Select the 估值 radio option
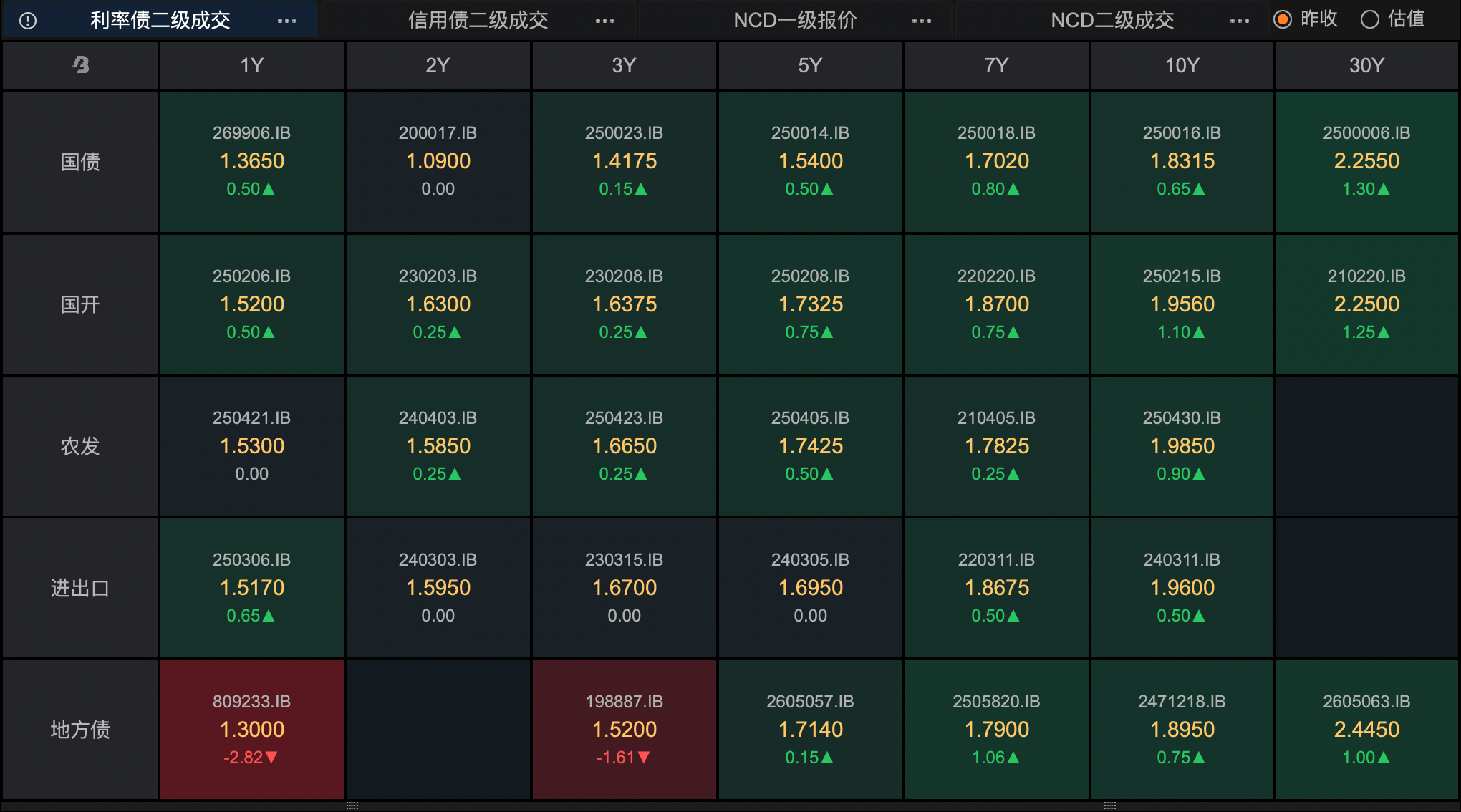Screen dimensions: 1461x812 [x=1369, y=19]
